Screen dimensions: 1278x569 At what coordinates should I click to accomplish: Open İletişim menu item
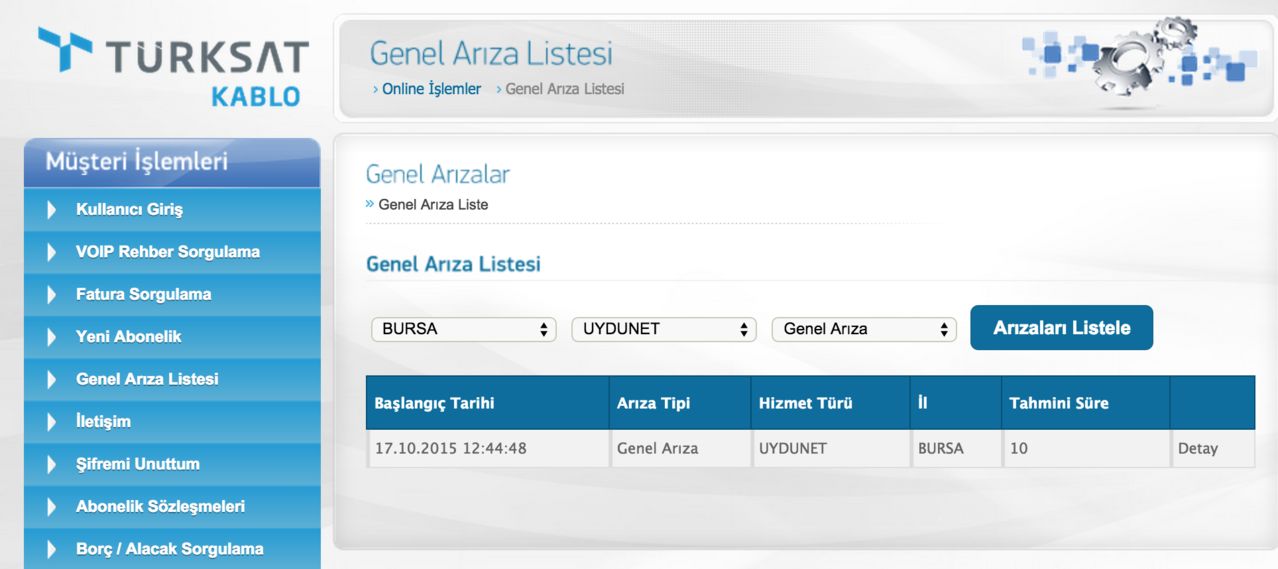coord(172,422)
